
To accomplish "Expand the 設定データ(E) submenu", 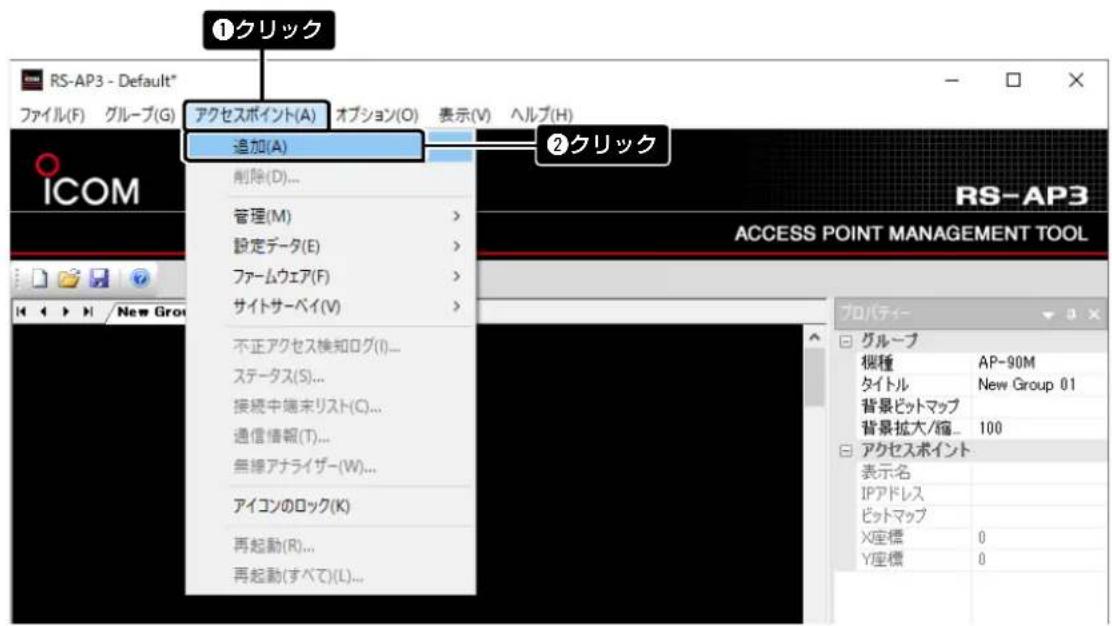I will [330, 246].
